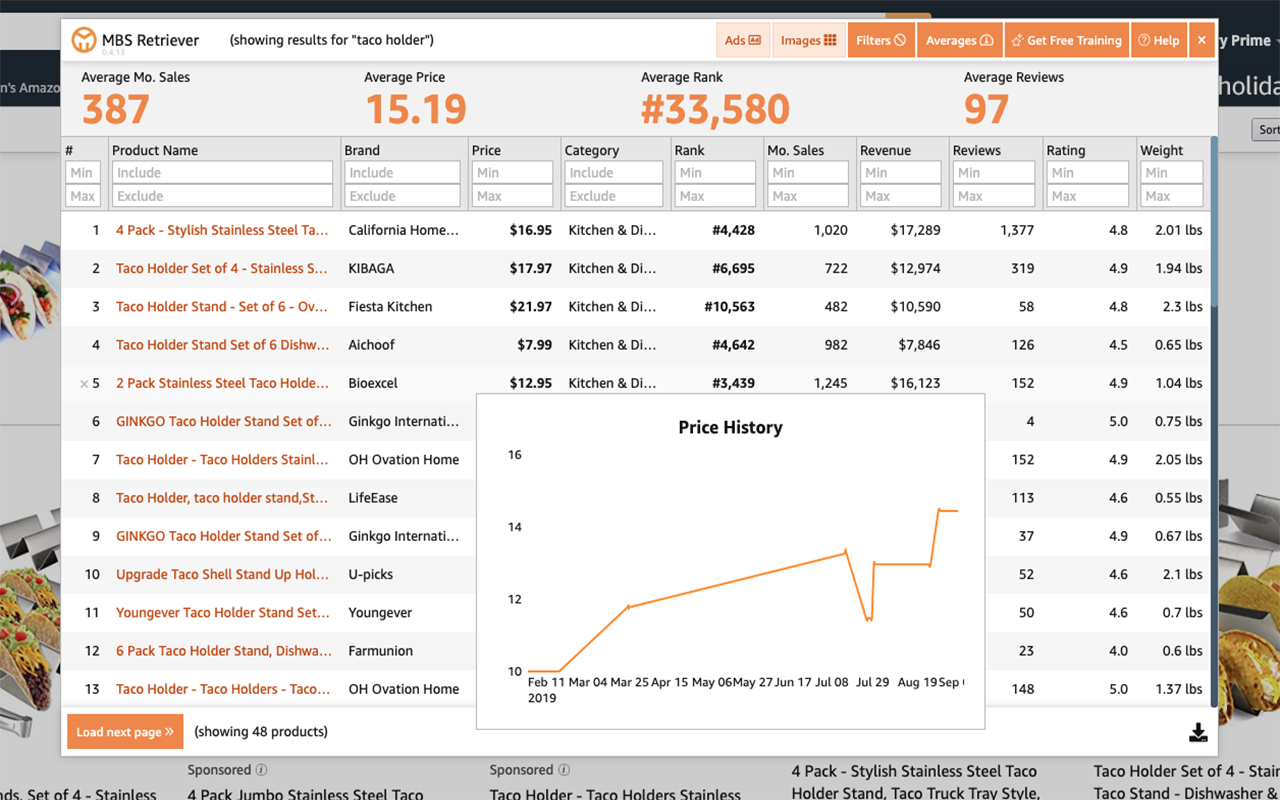The height and width of the screenshot is (800, 1280).
Task: Download results with the export icon
Action: (1198, 733)
